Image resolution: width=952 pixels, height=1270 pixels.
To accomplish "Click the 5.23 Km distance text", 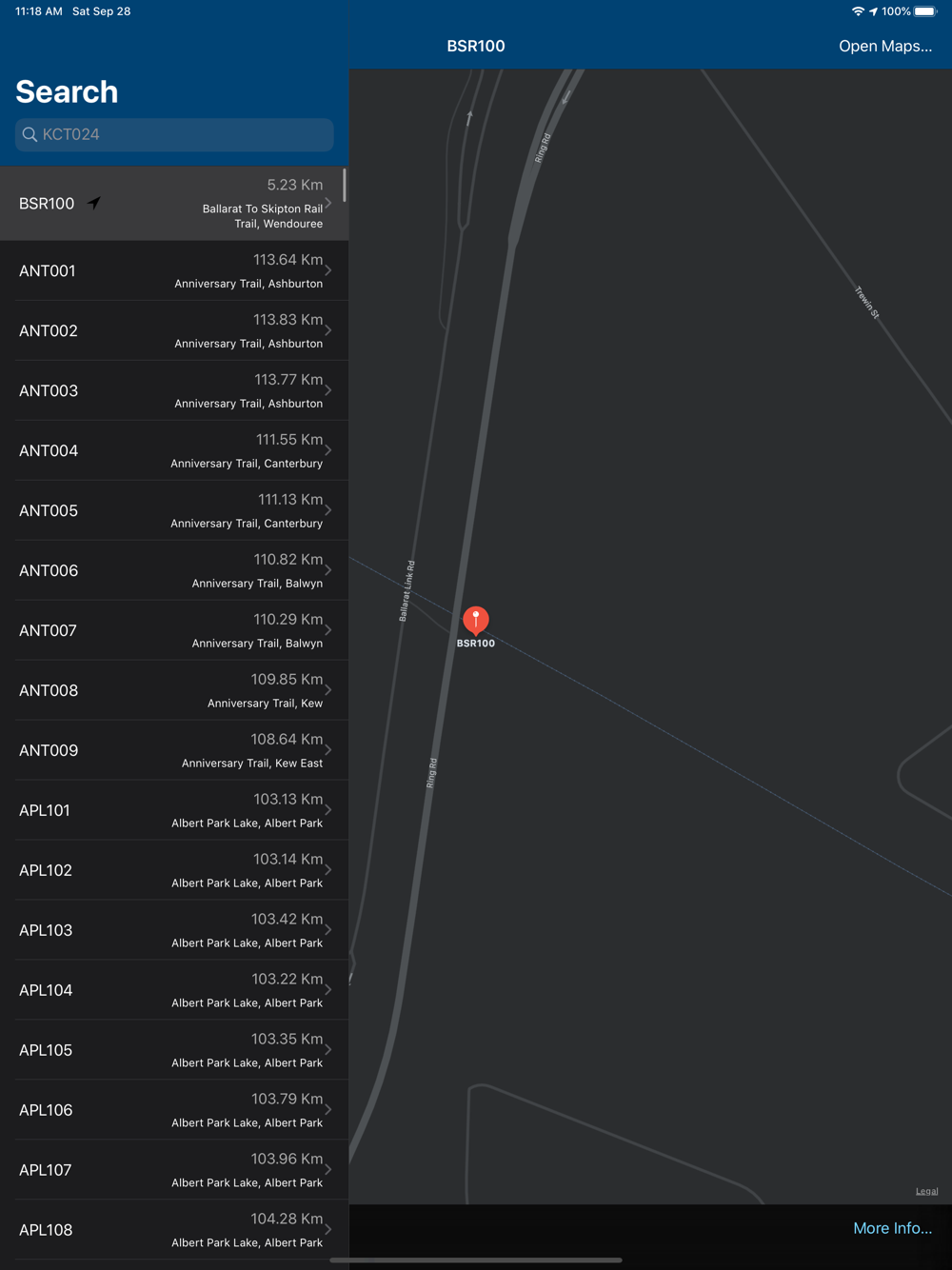I will [x=294, y=185].
